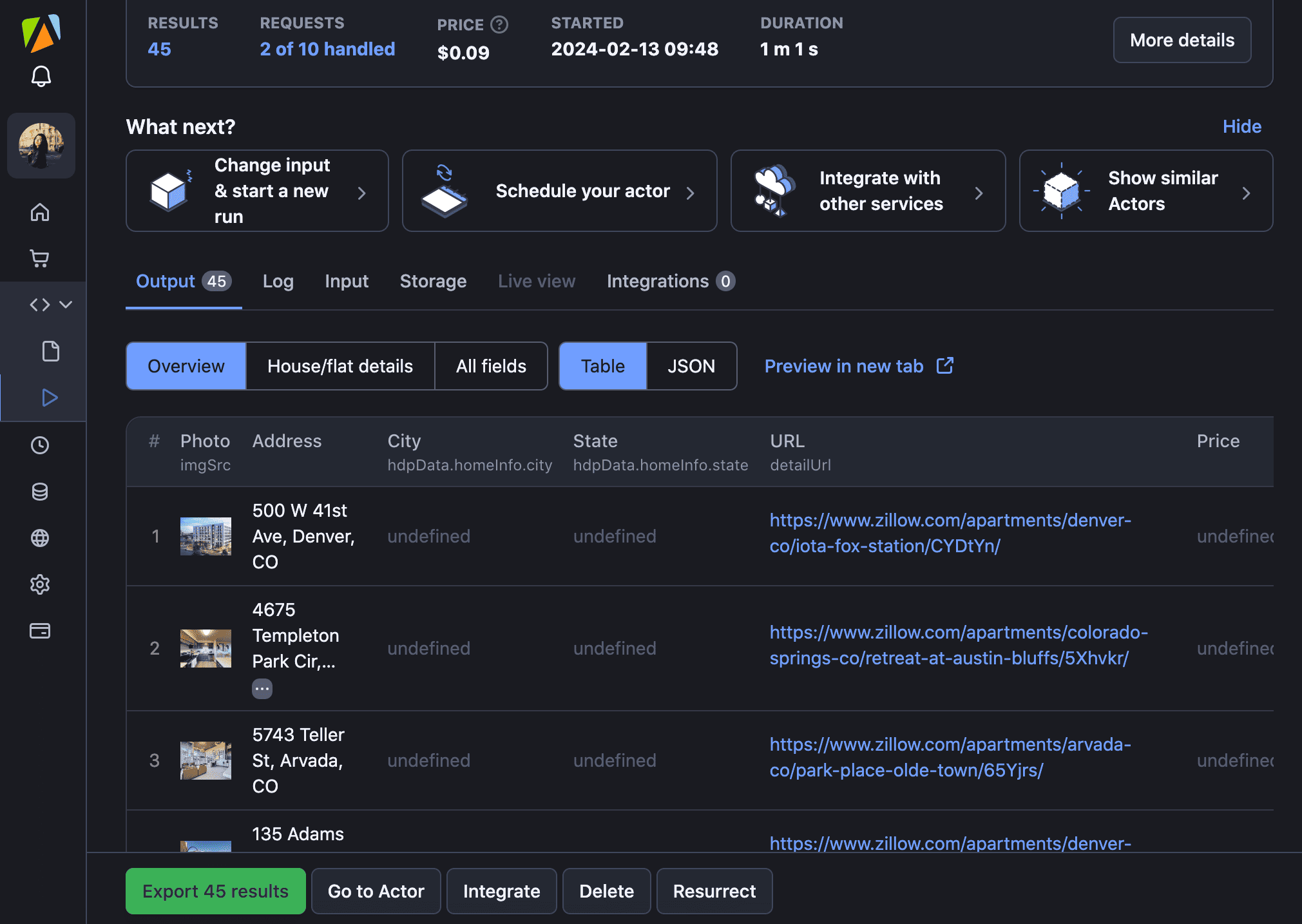Expand more photos for 4675 Templeton Park
Image resolution: width=1302 pixels, height=924 pixels.
coord(262,688)
